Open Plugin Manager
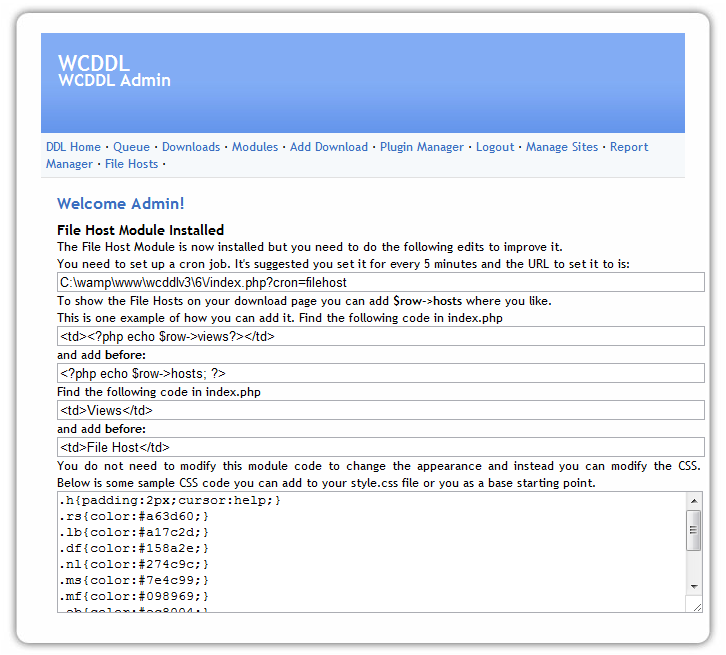This screenshot has height=655, width=726. tap(422, 147)
